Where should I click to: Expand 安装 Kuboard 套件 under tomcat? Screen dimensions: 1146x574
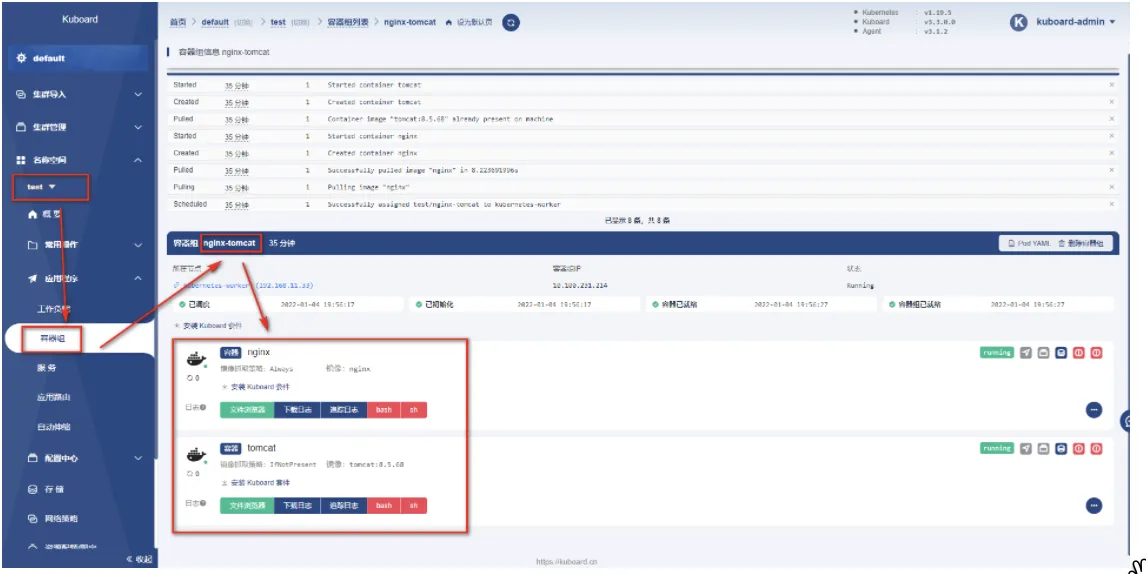click(x=255, y=483)
